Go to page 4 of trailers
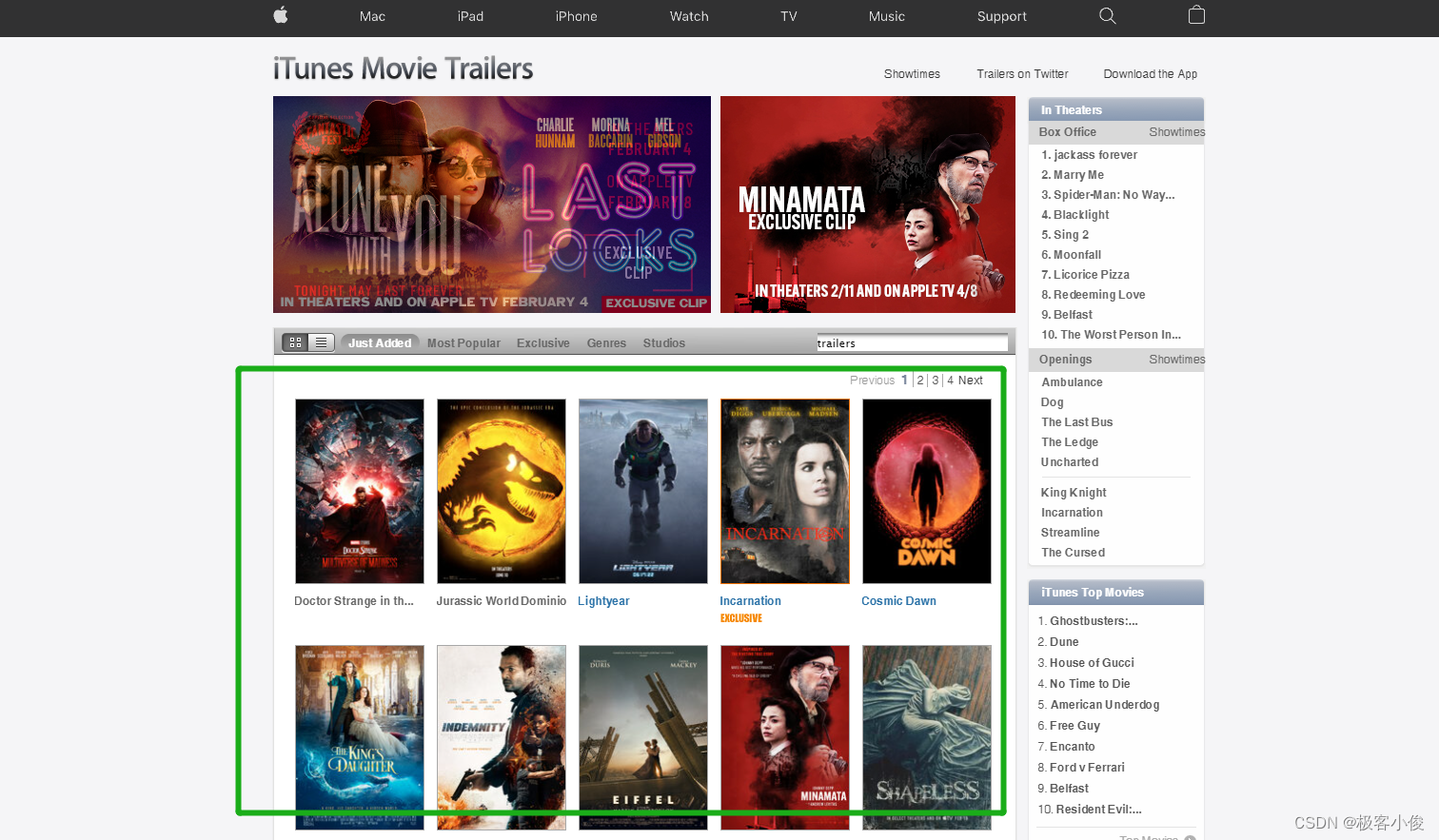Screen dimensions: 1439x840 click(x=950, y=381)
